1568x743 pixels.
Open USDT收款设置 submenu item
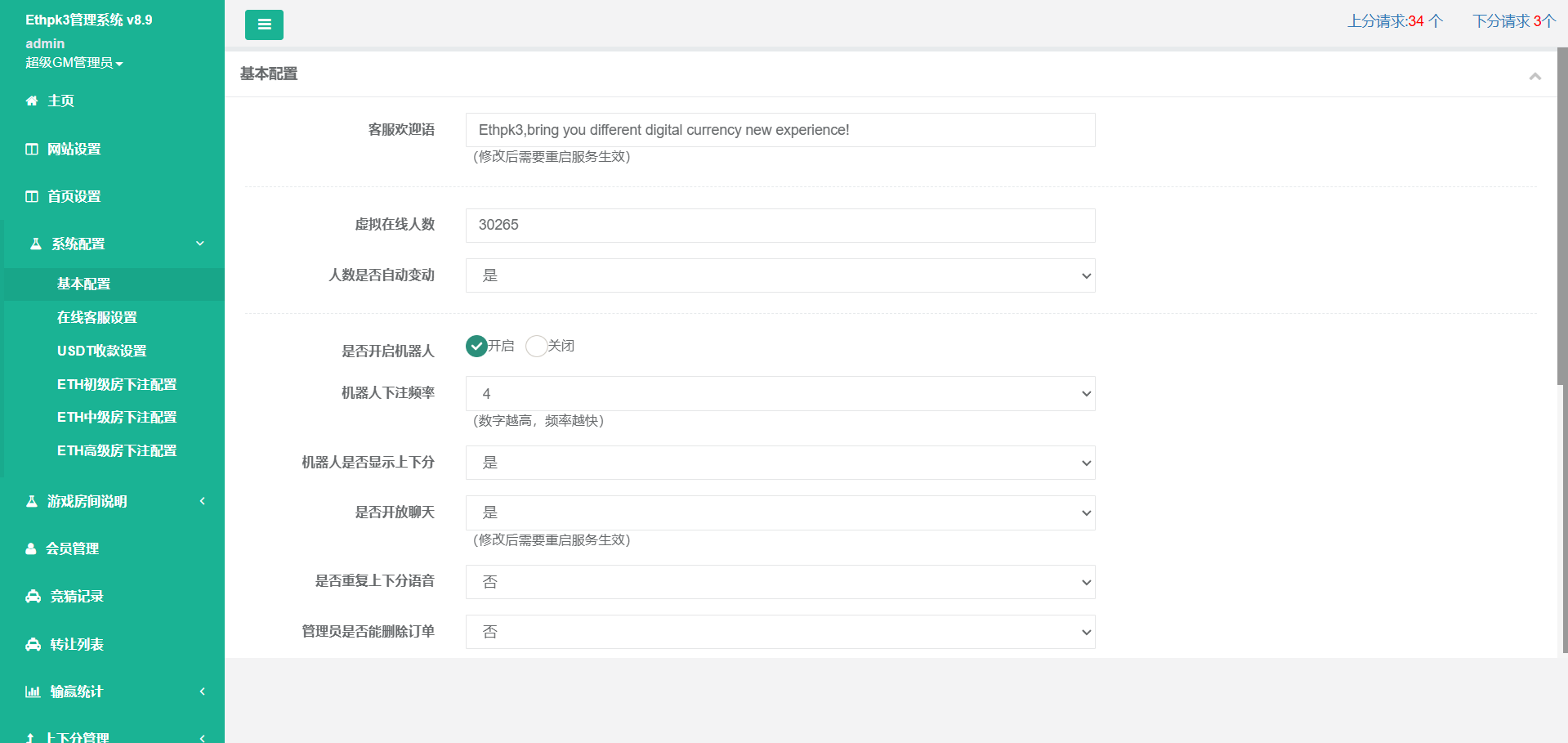pos(102,351)
